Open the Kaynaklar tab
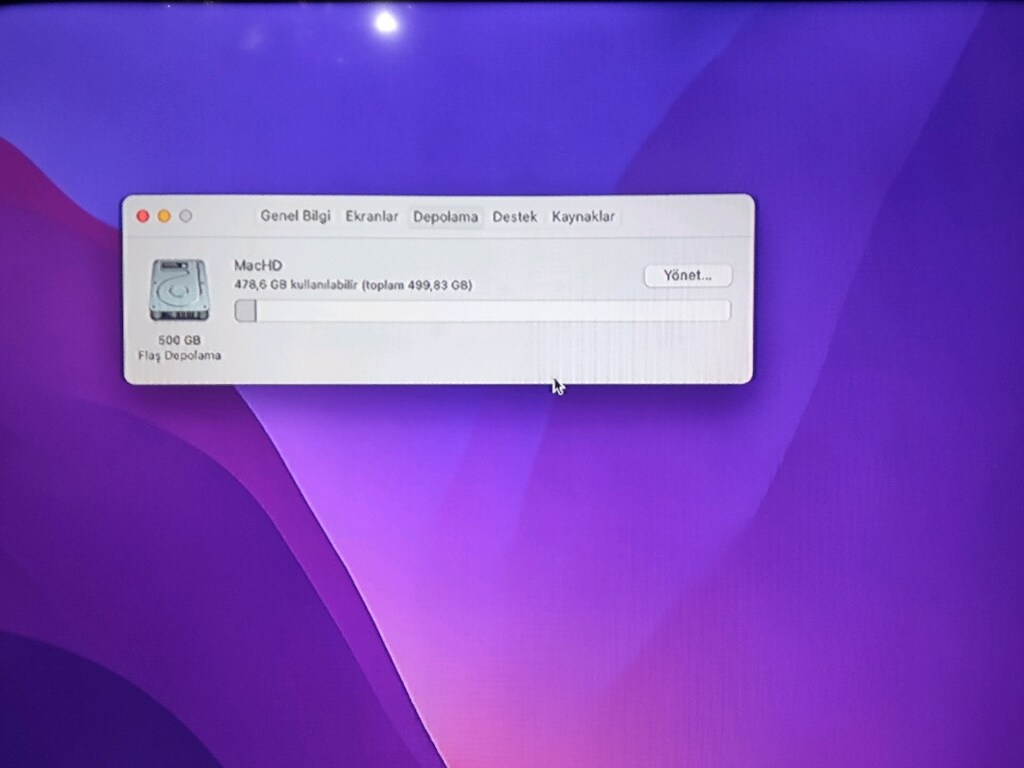The height and width of the screenshot is (768, 1024). point(583,217)
